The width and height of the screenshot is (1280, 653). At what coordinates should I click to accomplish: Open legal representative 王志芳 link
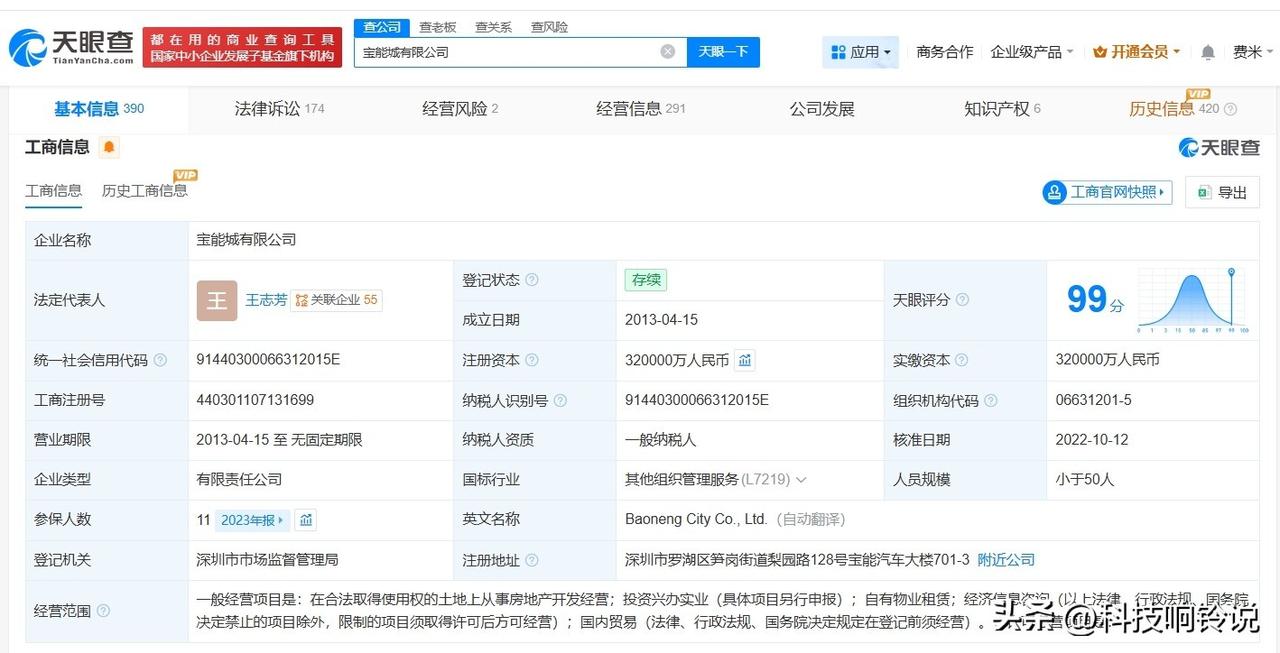(x=266, y=300)
